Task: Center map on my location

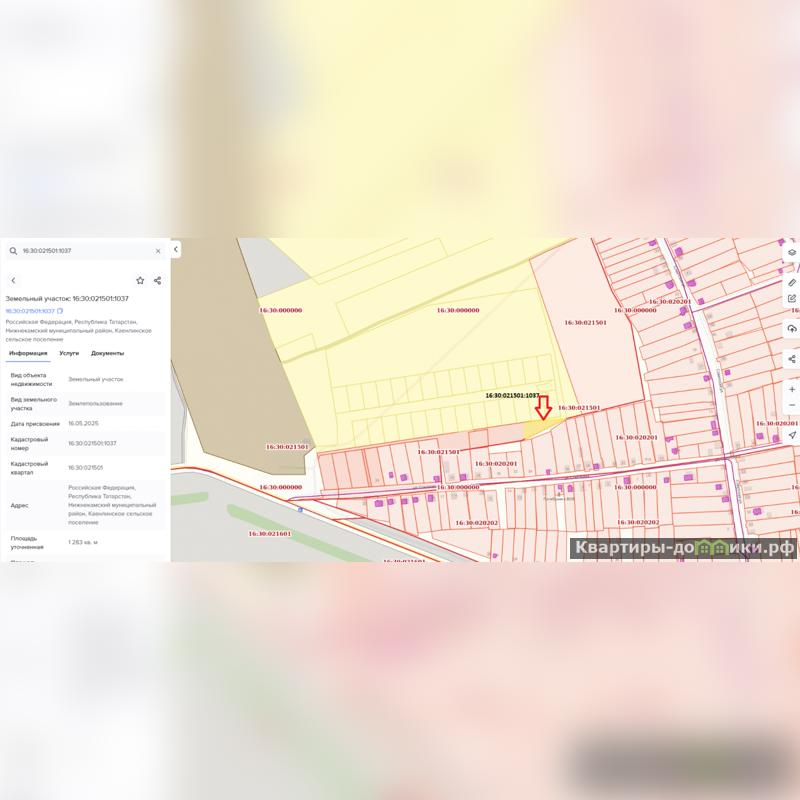Action: [x=792, y=435]
